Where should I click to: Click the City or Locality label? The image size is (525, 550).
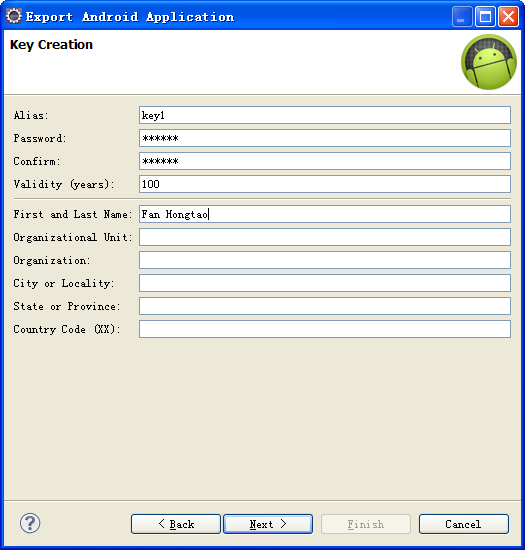coord(64,283)
